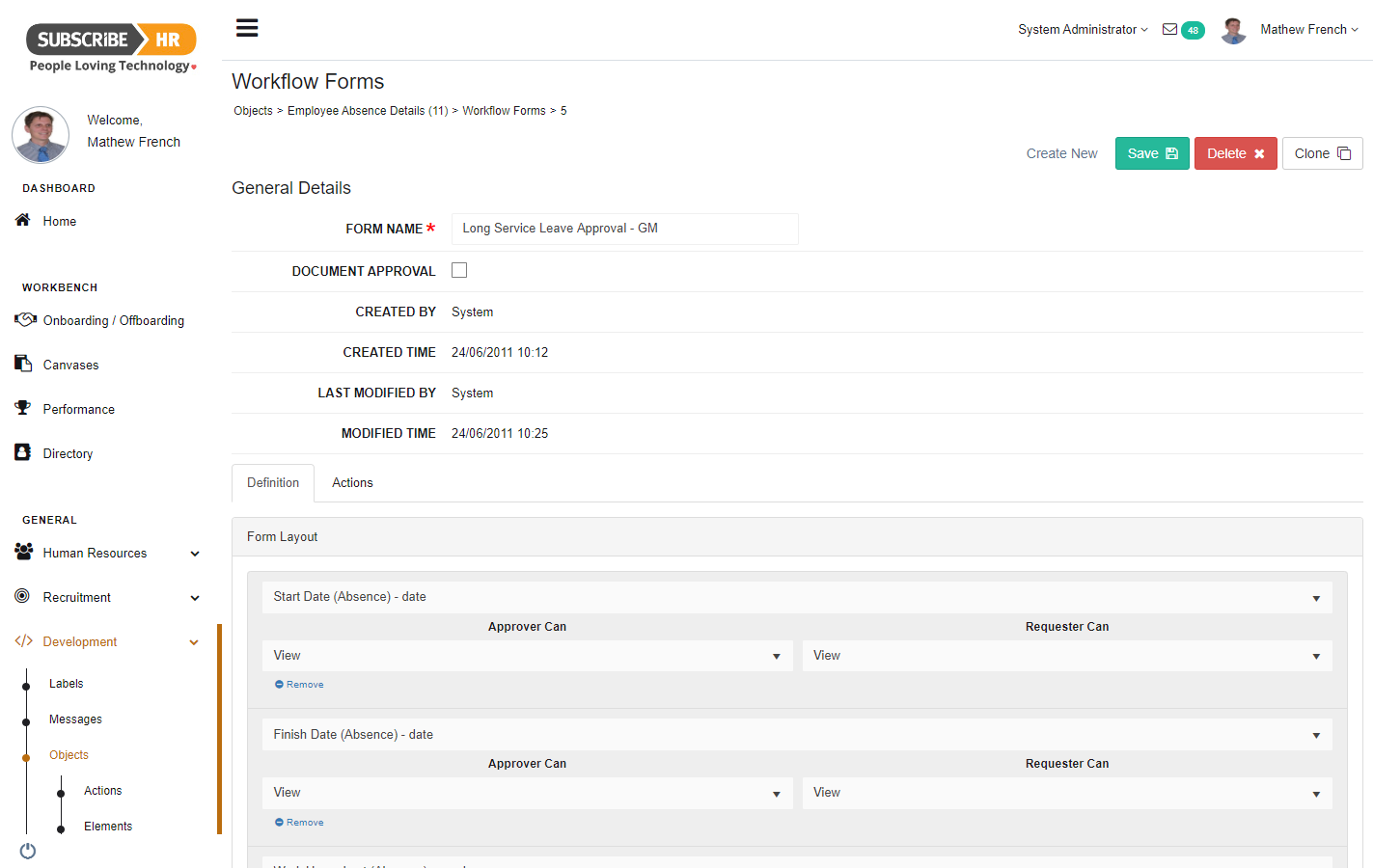Image resolution: width=1373 pixels, height=868 pixels.
Task: Open the mail notifications envelope icon
Action: pos(1170,30)
